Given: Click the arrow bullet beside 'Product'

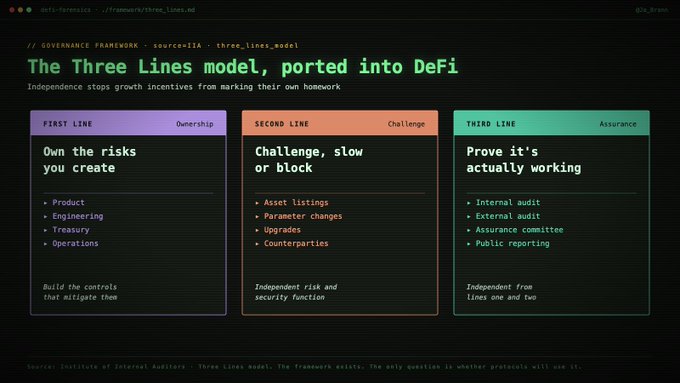Looking at the screenshot, I should pos(46,203).
